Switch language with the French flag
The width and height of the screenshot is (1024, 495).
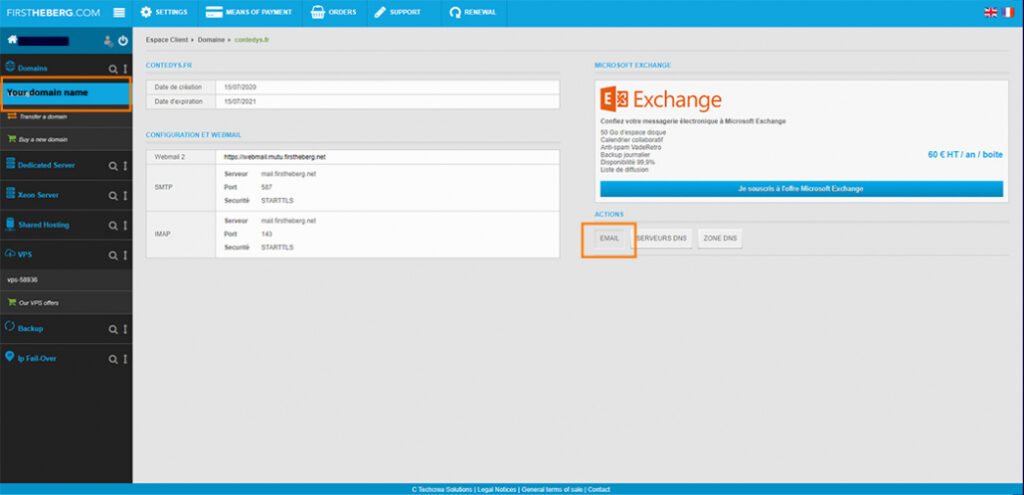1008,12
